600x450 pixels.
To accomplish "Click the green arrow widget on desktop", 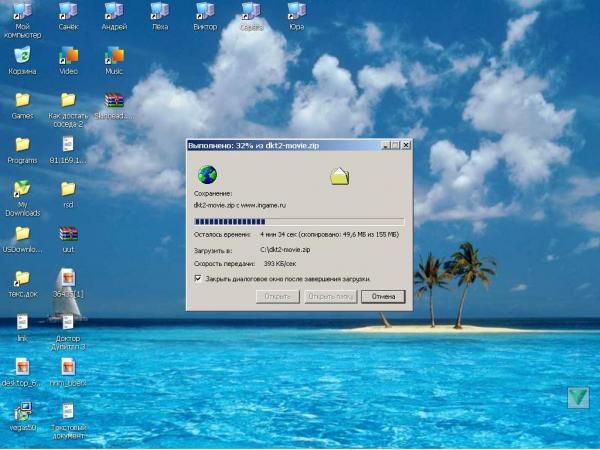I will (578, 397).
